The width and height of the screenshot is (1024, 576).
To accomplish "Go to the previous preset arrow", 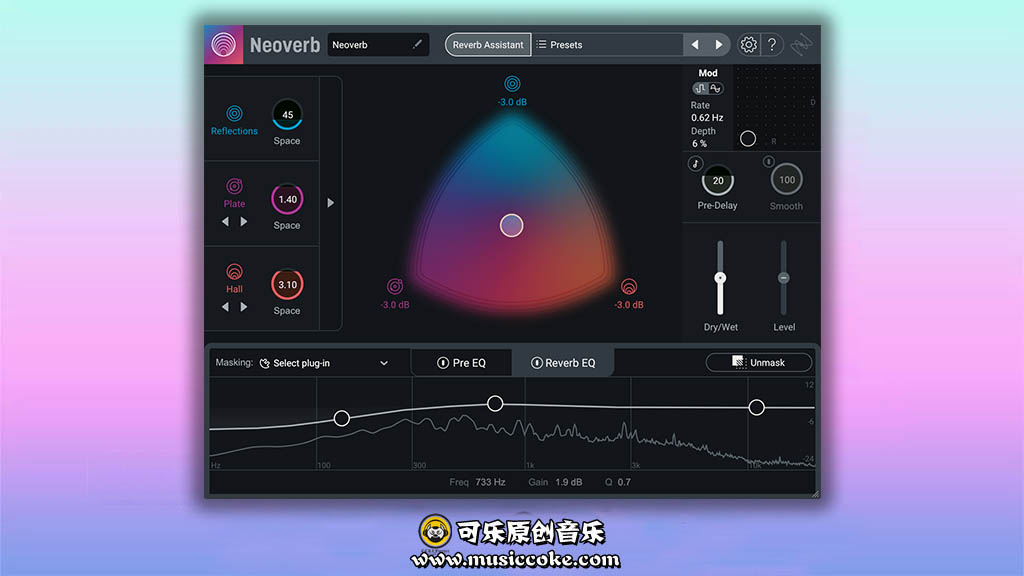I will [695, 44].
